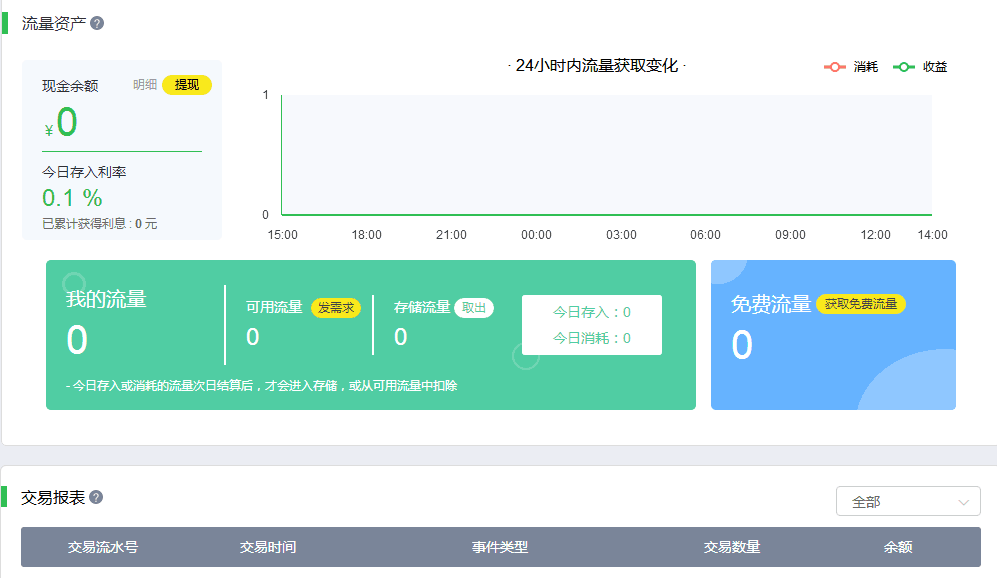Click the 今日存入利率 label
Viewport: 997px width, 578px height.
(84, 172)
